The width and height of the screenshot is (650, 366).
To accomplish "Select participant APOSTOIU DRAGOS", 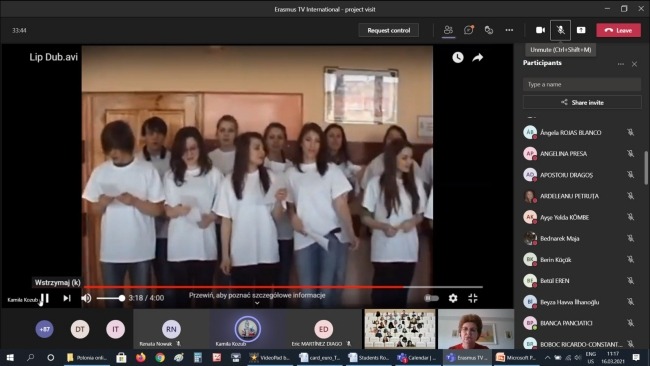I will (580, 175).
